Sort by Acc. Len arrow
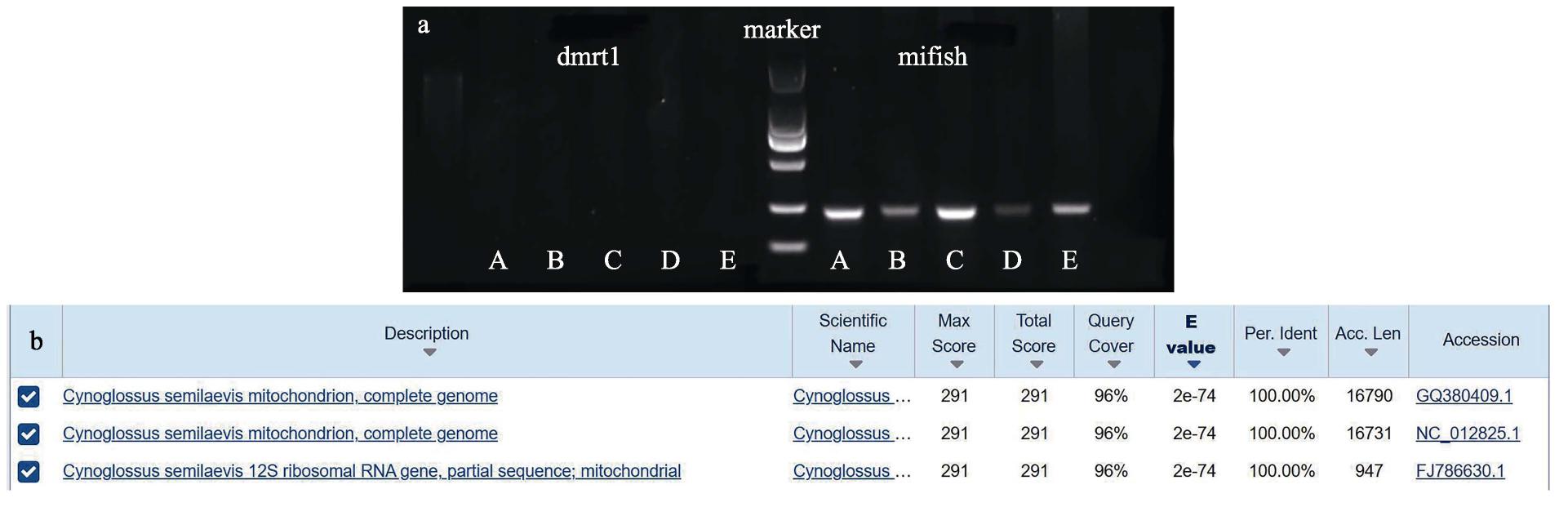The image size is (1568, 507). [1370, 353]
